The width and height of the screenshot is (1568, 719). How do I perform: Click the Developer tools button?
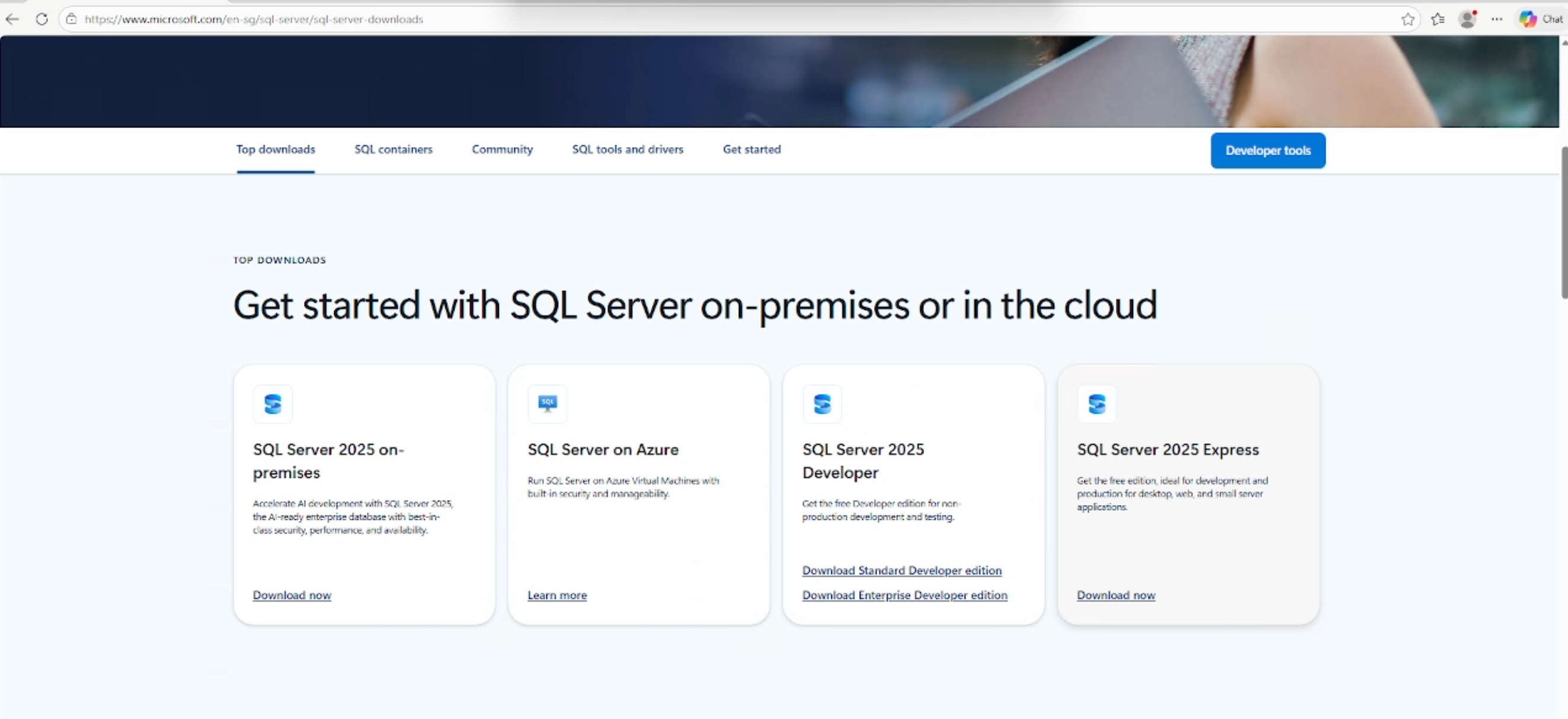[x=1268, y=151]
